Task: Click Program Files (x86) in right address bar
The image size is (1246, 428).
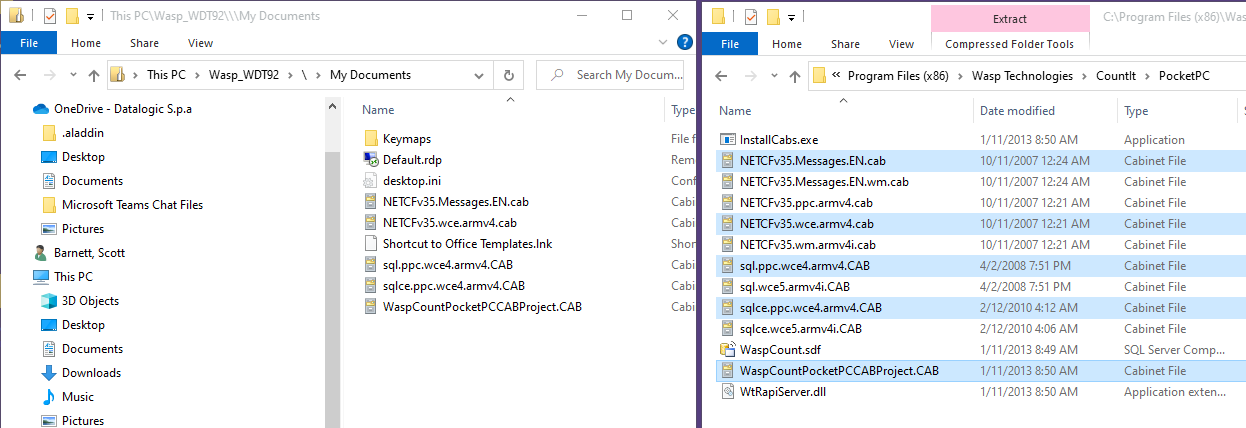Action: click(x=897, y=75)
